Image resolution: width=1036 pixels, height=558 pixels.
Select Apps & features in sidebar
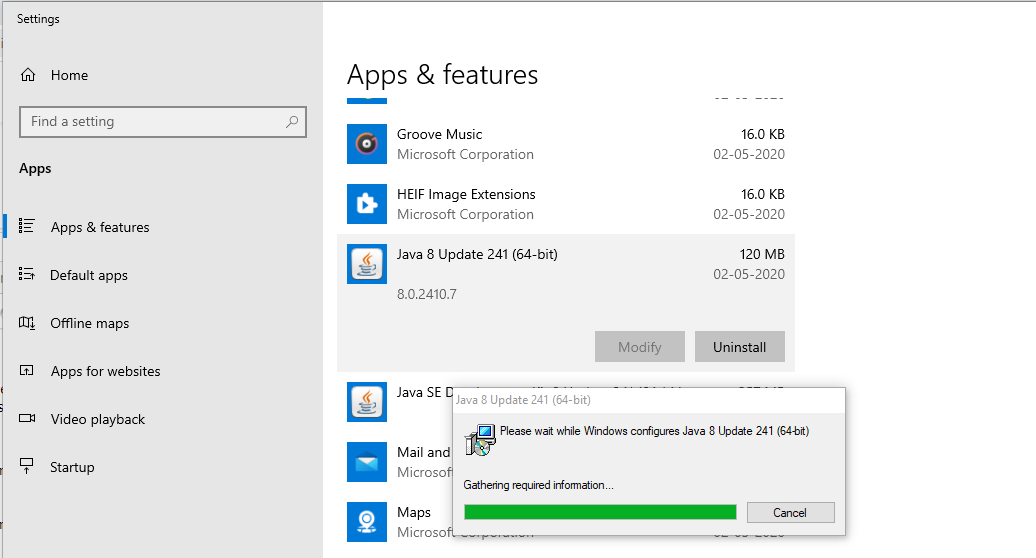tap(100, 227)
